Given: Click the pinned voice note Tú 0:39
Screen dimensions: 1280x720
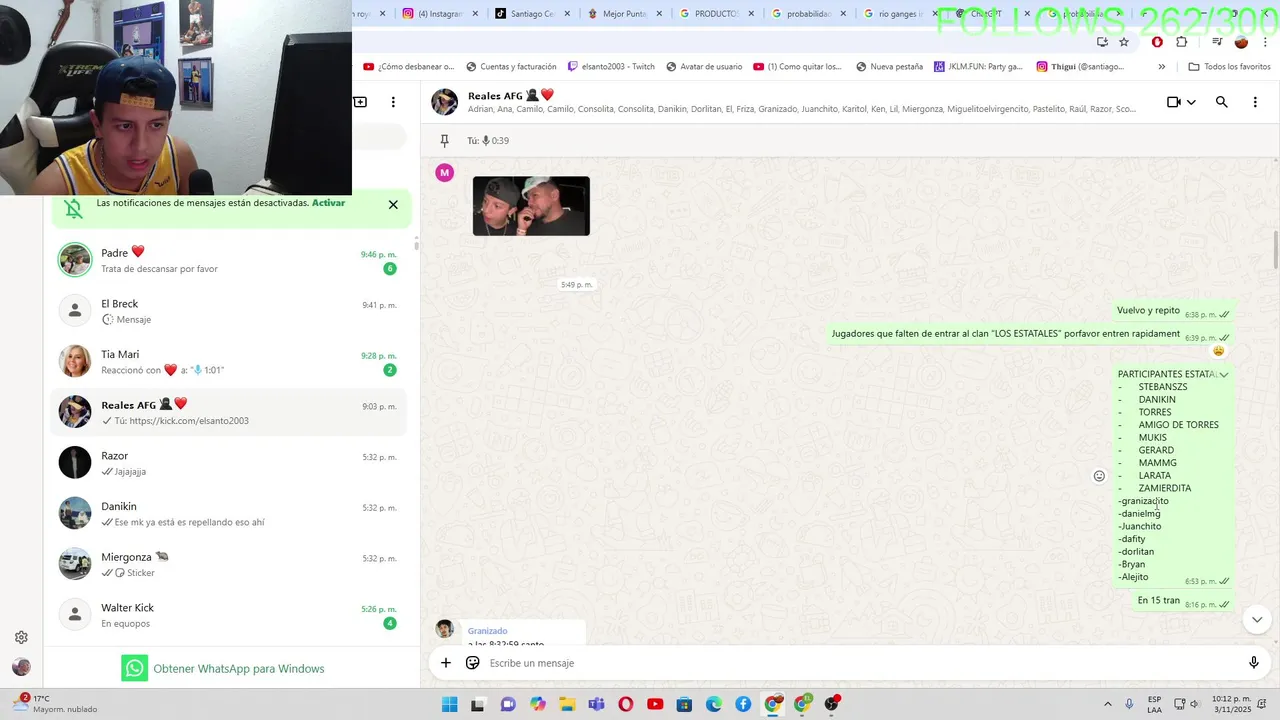Looking at the screenshot, I should click(488, 141).
